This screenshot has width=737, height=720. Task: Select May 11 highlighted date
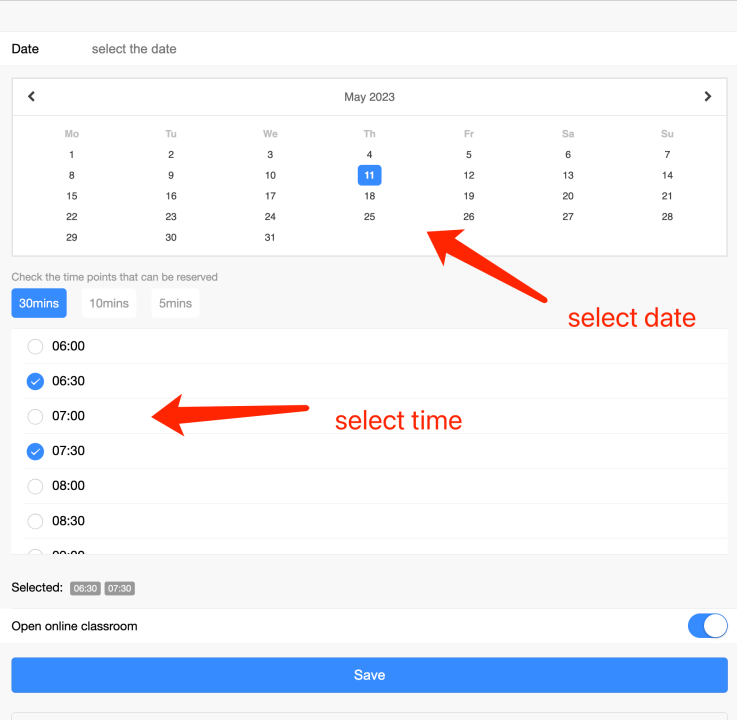point(369,175)
